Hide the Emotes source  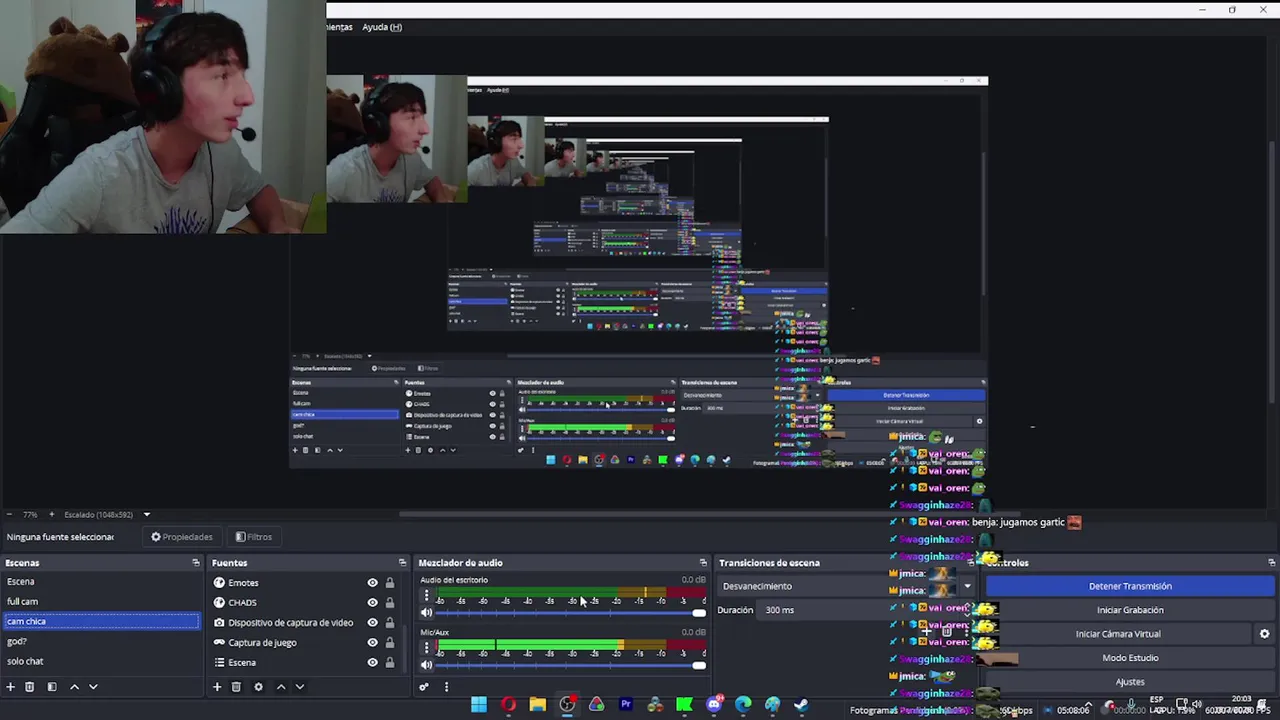[372, 583]
